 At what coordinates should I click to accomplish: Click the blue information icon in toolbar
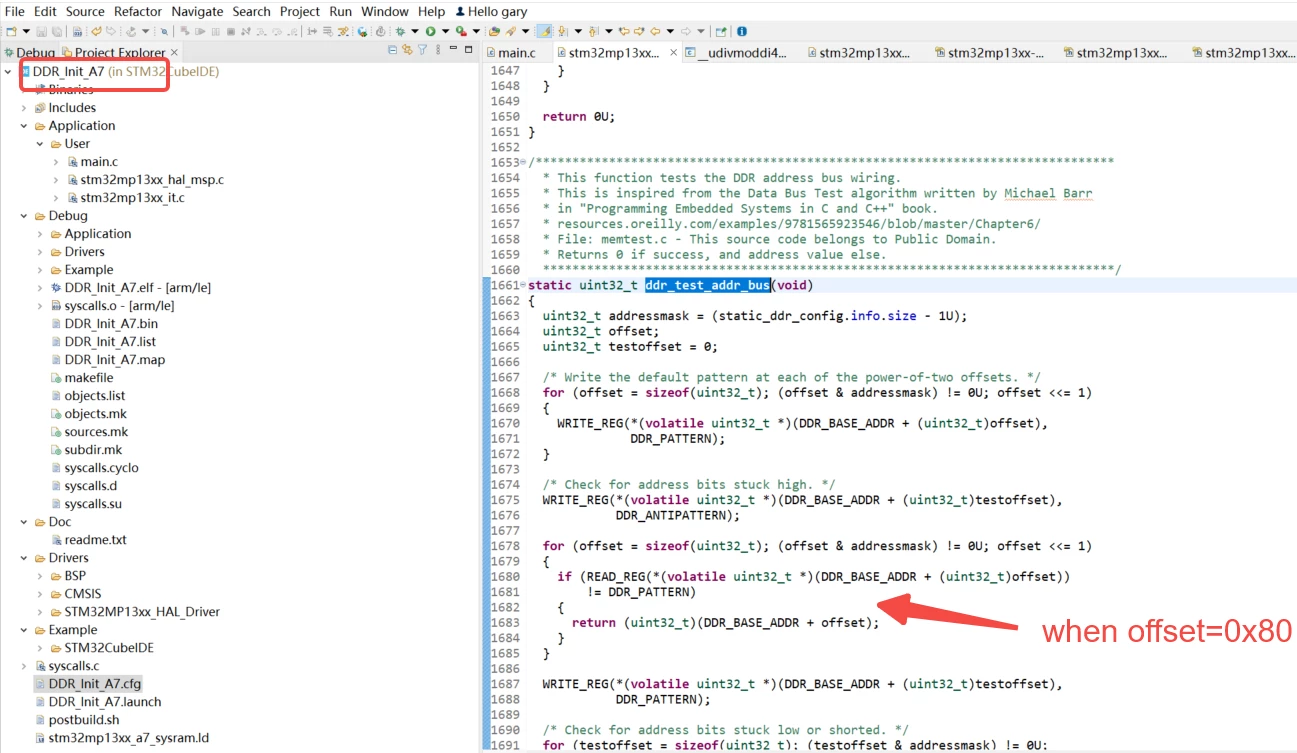coord(741,31)
